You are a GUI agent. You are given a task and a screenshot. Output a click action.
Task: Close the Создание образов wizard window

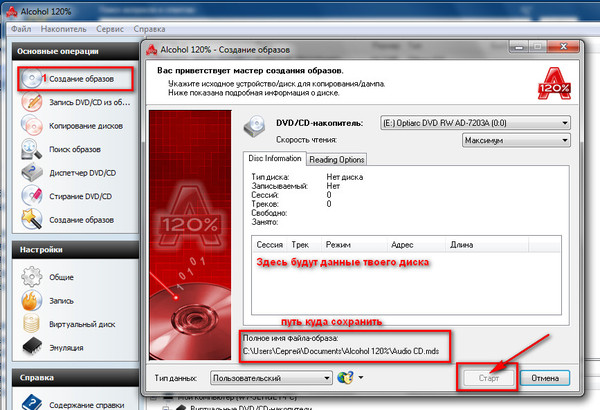coord(563,47)
